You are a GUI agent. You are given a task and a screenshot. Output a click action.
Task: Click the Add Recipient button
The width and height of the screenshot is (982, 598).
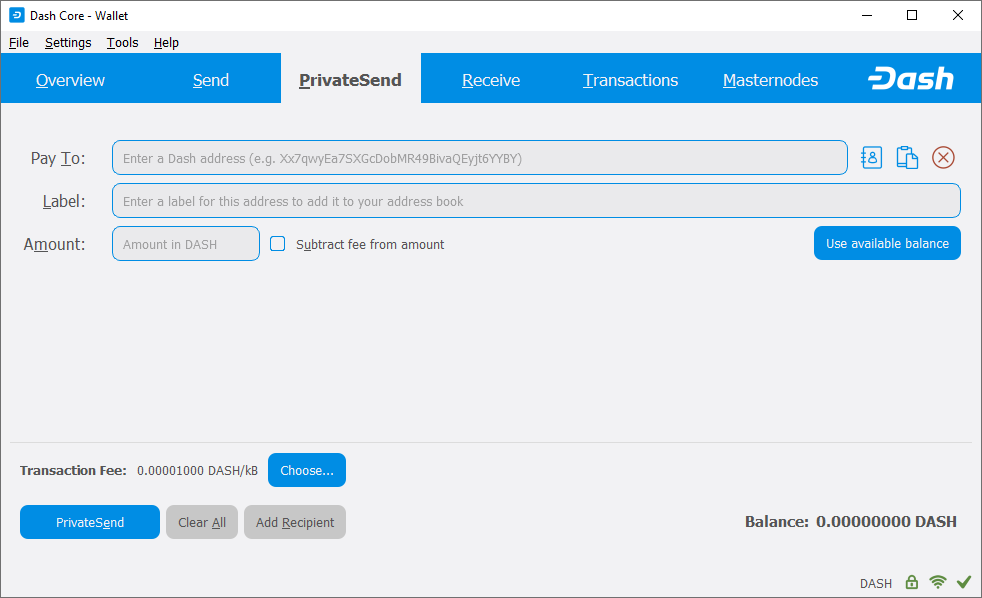tap(295, 522)
